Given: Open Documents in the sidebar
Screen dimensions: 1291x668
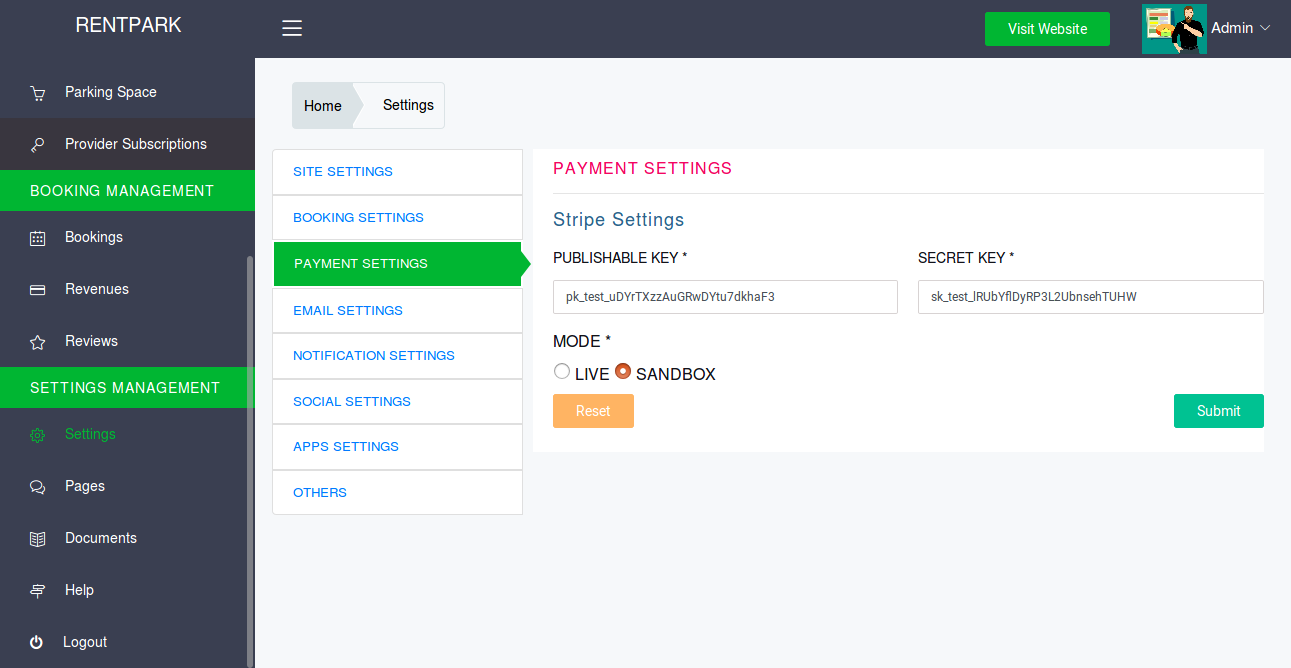Looking at the screenshot, I should [127, 538].
